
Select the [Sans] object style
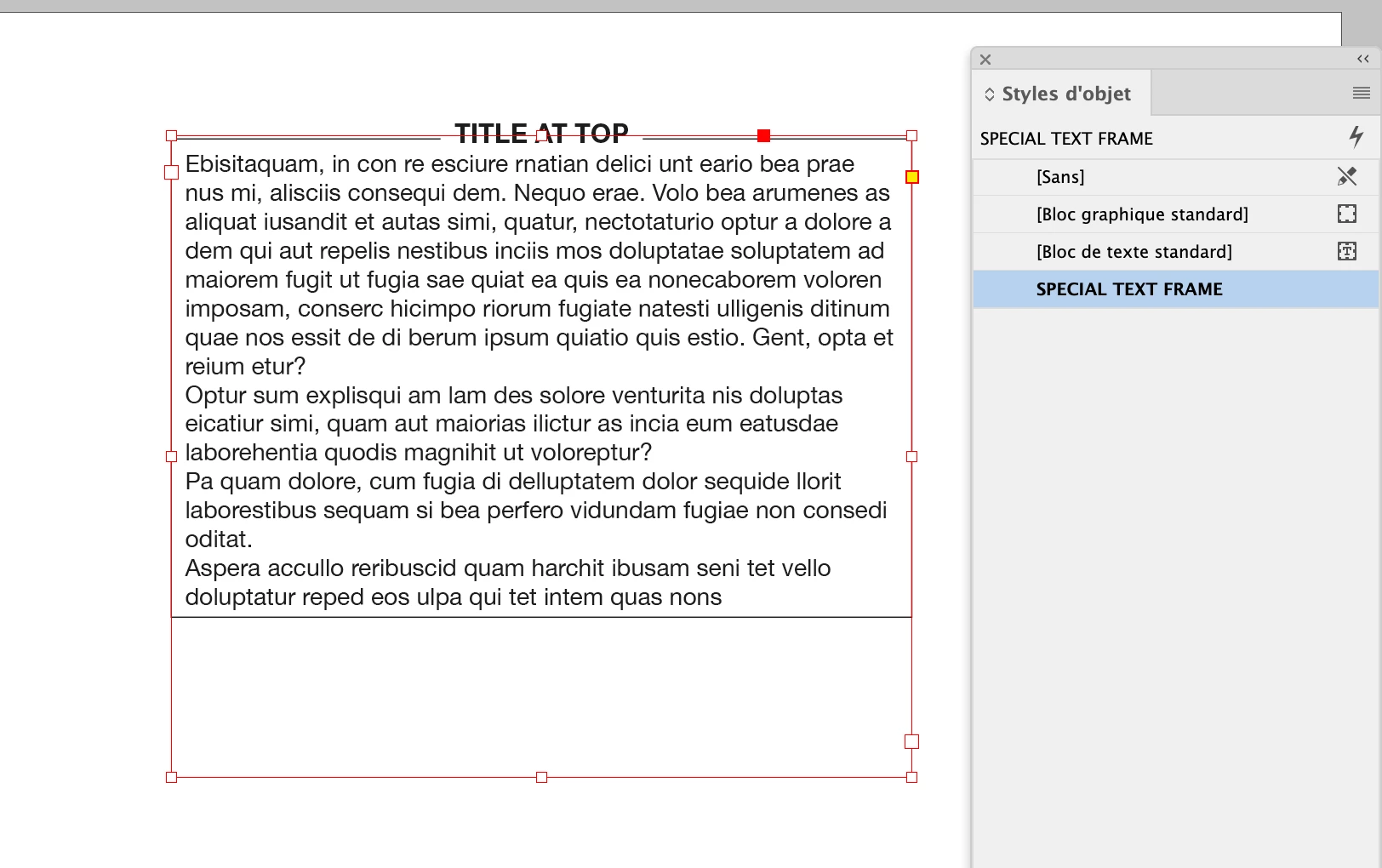pos(1175,177)
